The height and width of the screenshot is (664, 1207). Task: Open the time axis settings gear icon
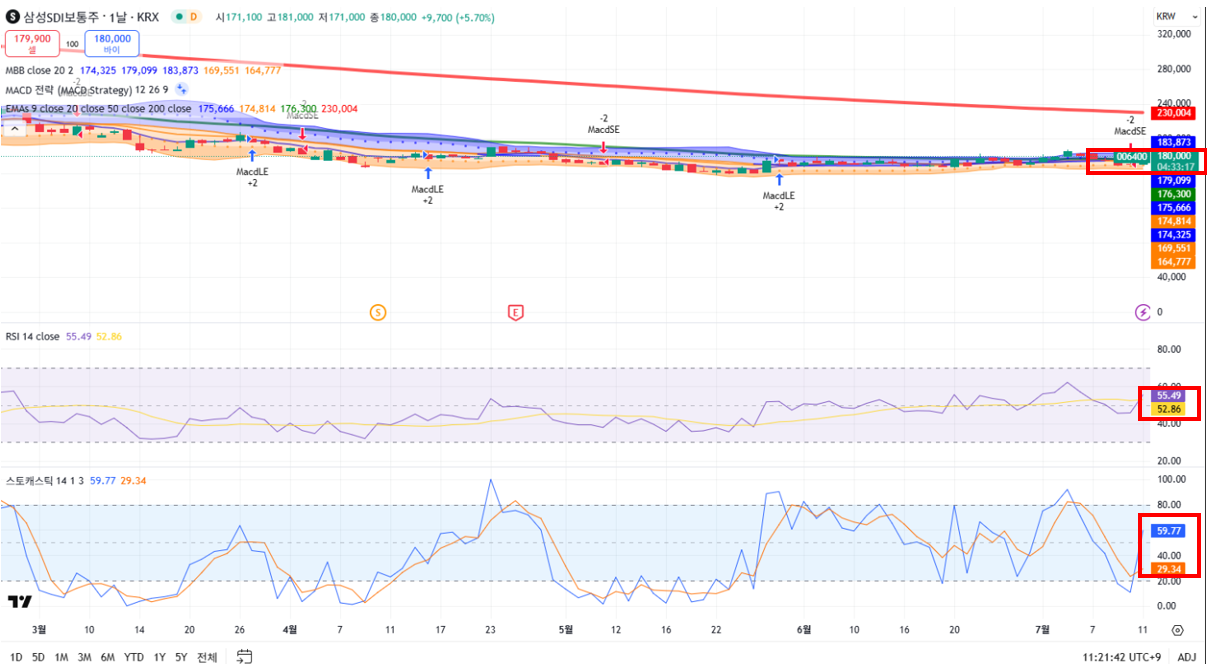1178,630
